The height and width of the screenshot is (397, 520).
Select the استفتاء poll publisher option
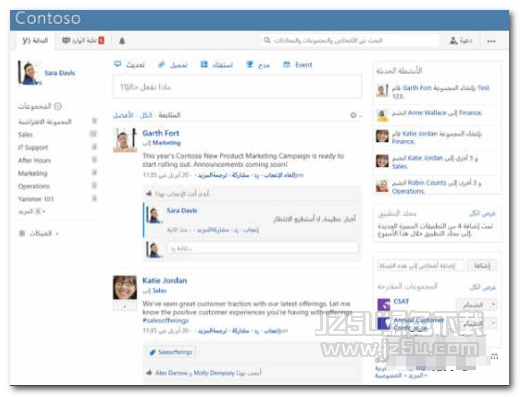point(217,65)
